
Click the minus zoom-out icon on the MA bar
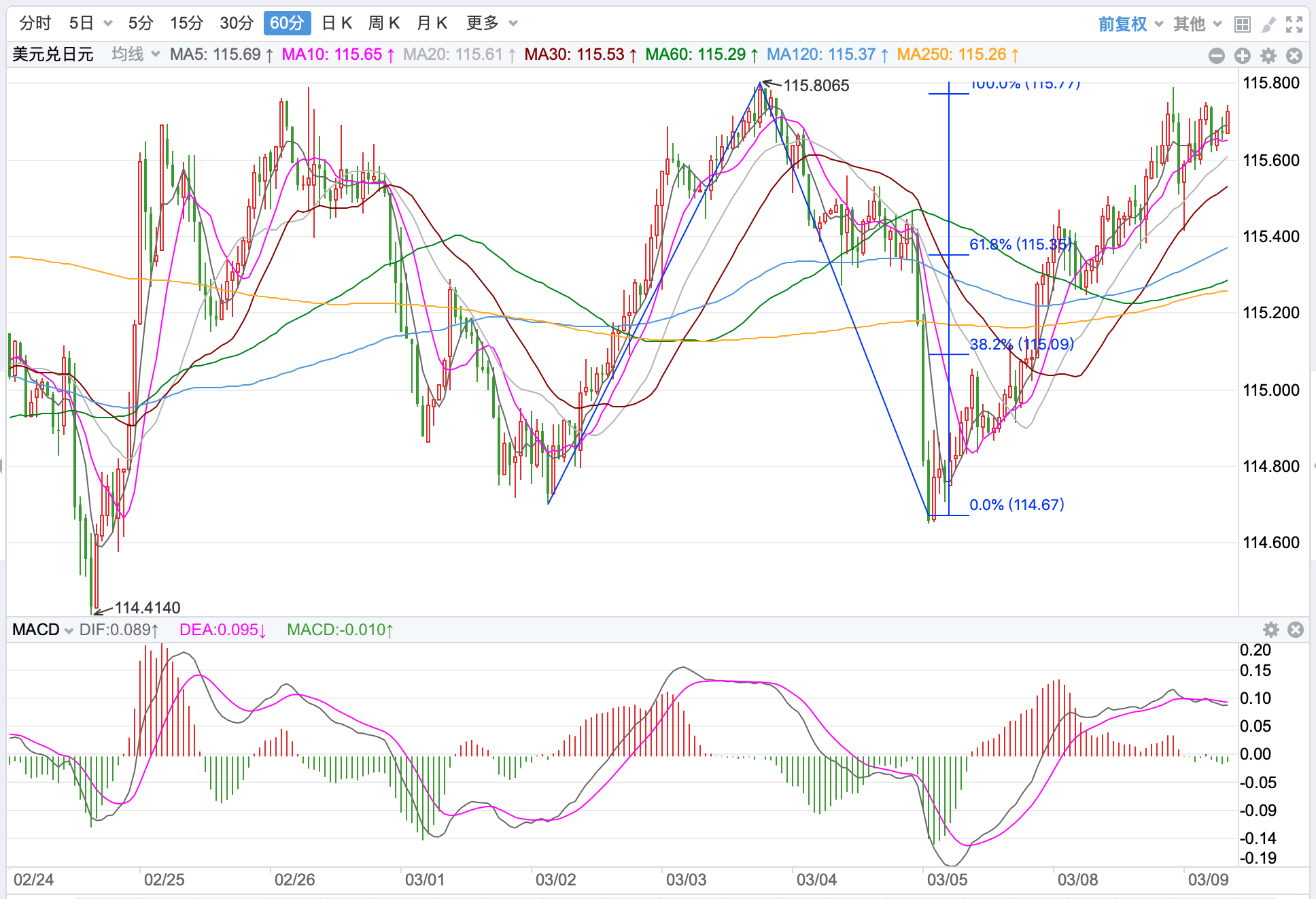coord(1217,56)
